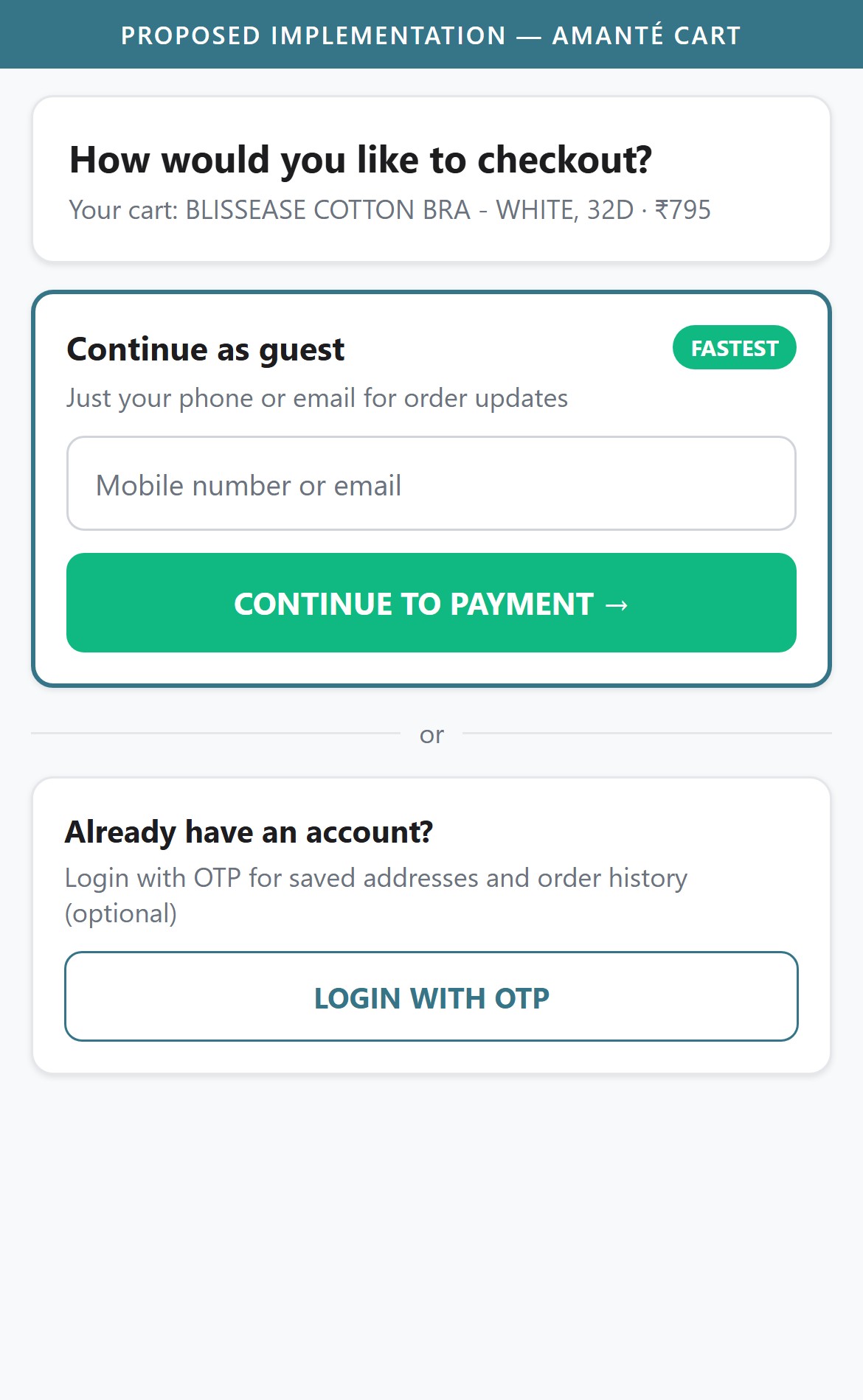863x1400 pixels.
Task: Click the blank area below the account card
Action: click(x=431, y=1239)
